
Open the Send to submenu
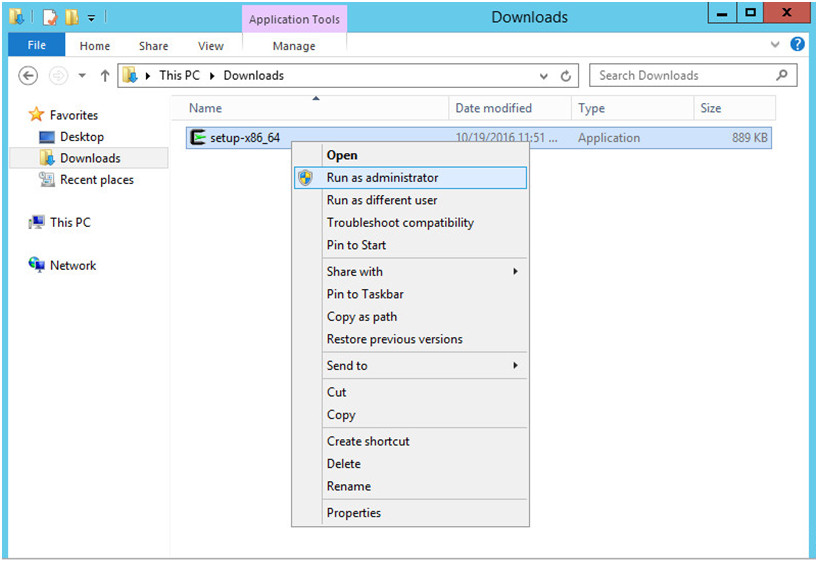(x=411, y=366)
